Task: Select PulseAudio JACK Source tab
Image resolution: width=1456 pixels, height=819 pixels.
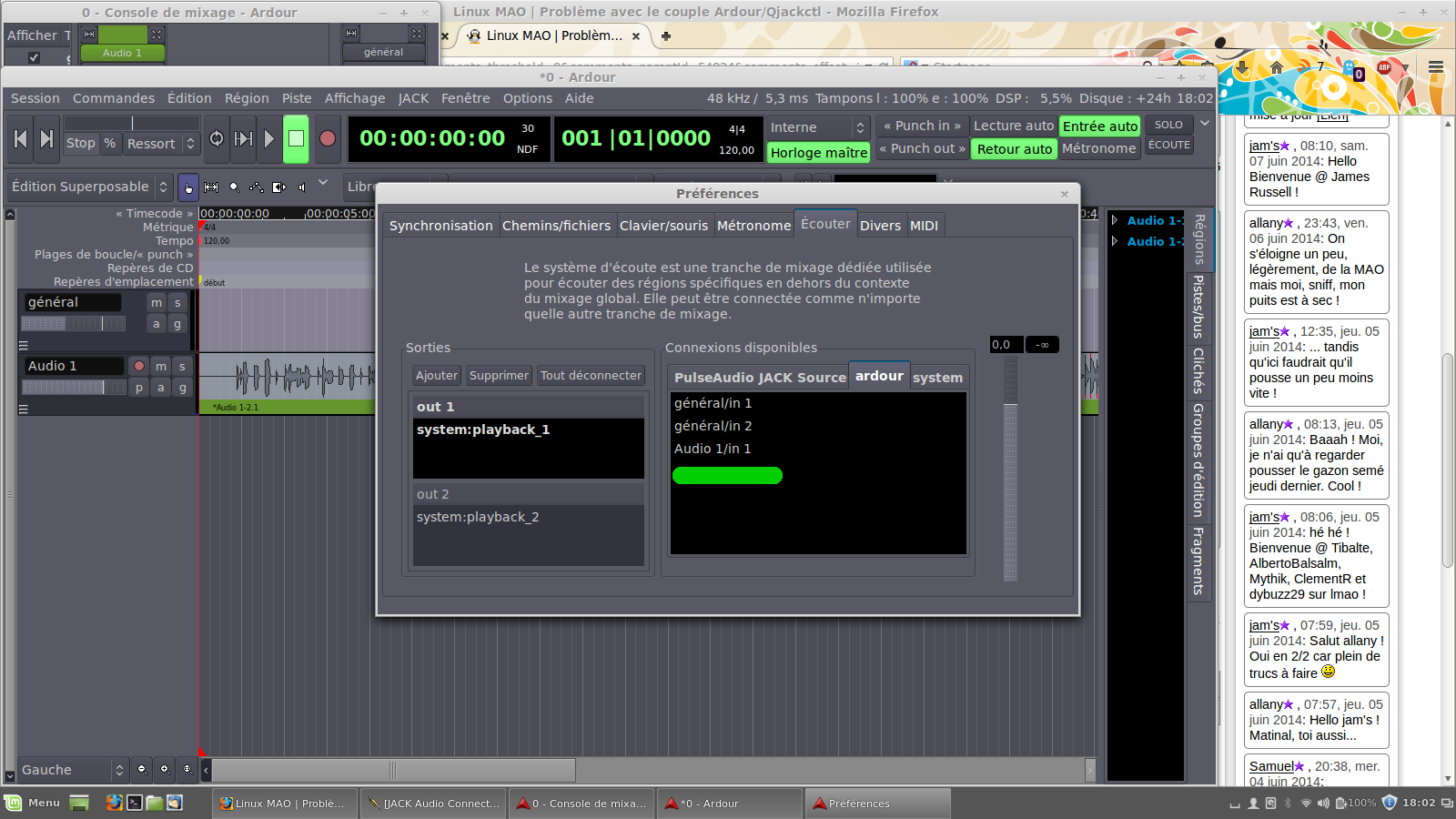Action: (x=760, y=378)
